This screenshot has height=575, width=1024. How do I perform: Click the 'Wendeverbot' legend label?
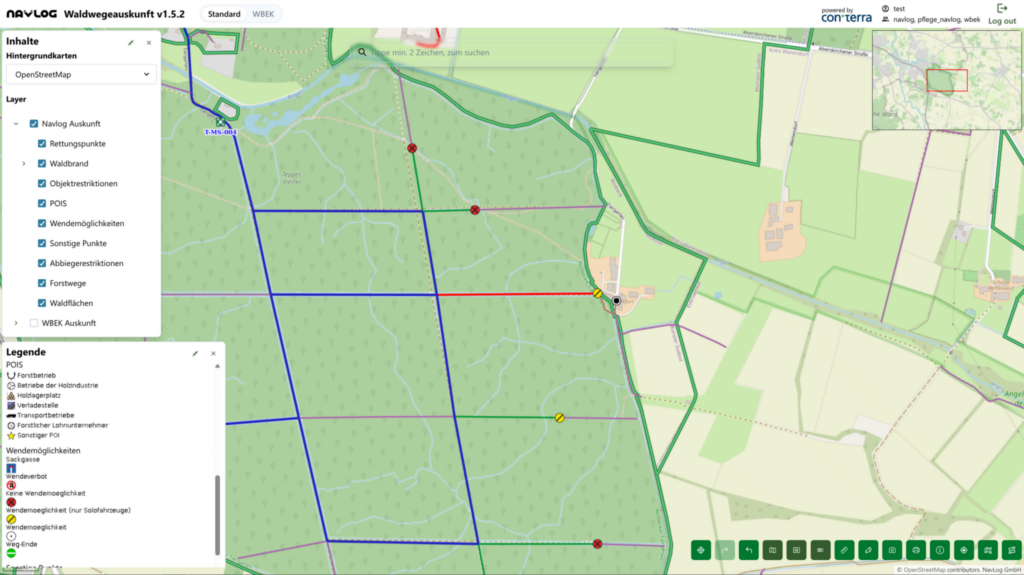click(x=26, y=476)
